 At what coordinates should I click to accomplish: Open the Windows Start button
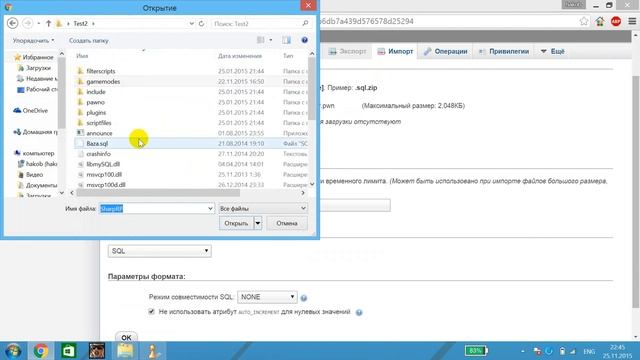13,351
